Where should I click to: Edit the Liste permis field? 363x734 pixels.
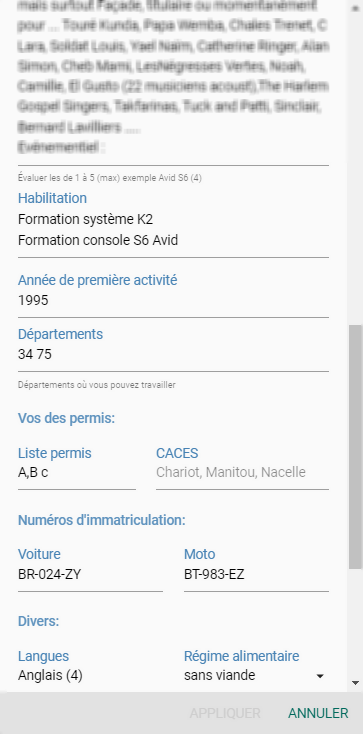pos(77,473)
